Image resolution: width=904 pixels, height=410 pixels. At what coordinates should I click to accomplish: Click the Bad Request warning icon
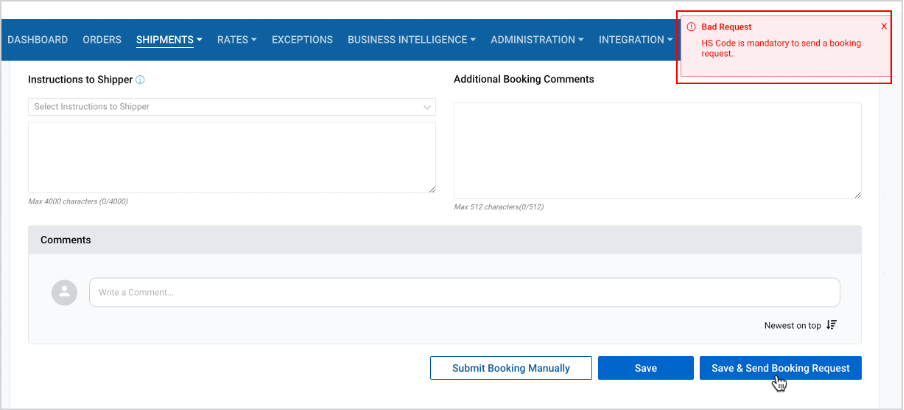coord(691,27)
